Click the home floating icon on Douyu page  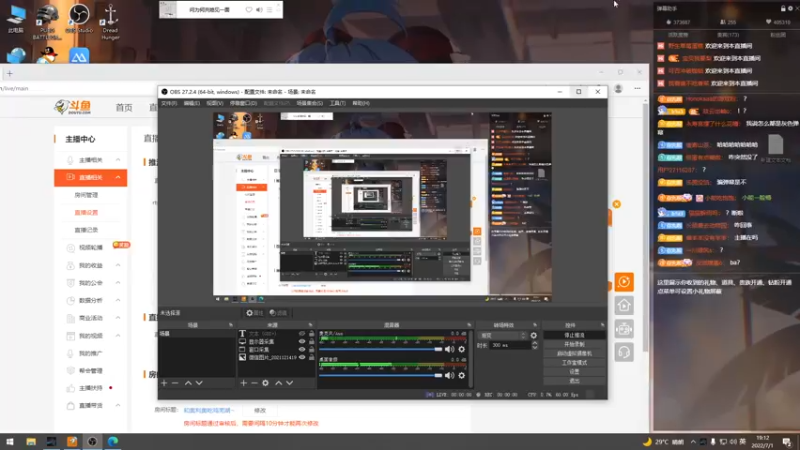coord(624,305)
